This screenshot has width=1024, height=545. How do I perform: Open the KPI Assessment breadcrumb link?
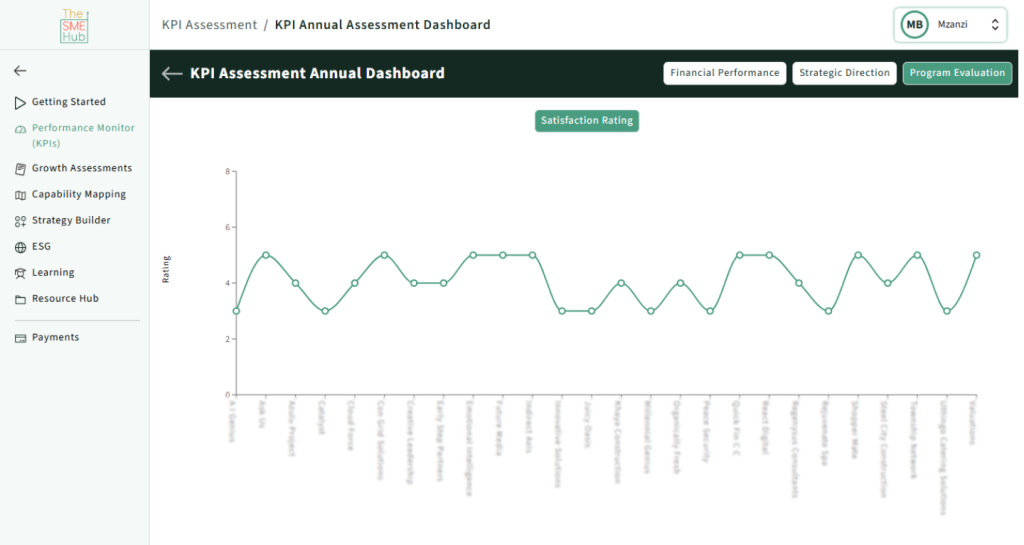click(209, 25)
